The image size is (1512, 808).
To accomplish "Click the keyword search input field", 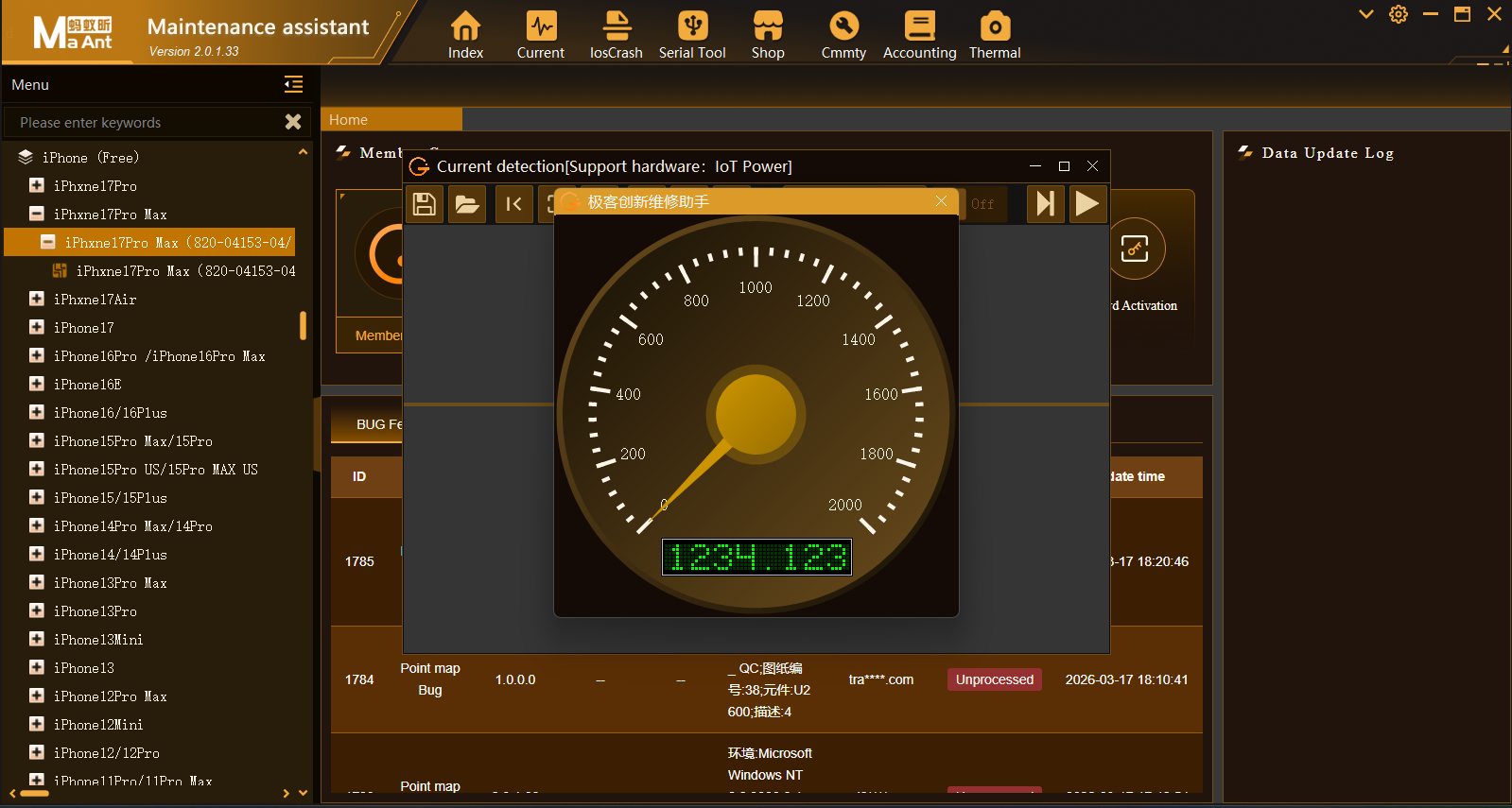I will (x=142, y=123).
